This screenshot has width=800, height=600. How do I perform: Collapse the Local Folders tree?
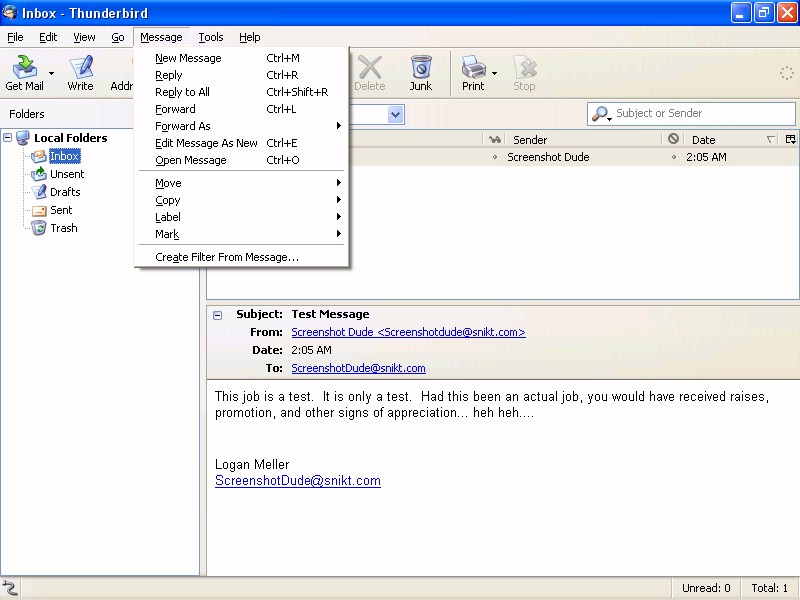[8, 137]
